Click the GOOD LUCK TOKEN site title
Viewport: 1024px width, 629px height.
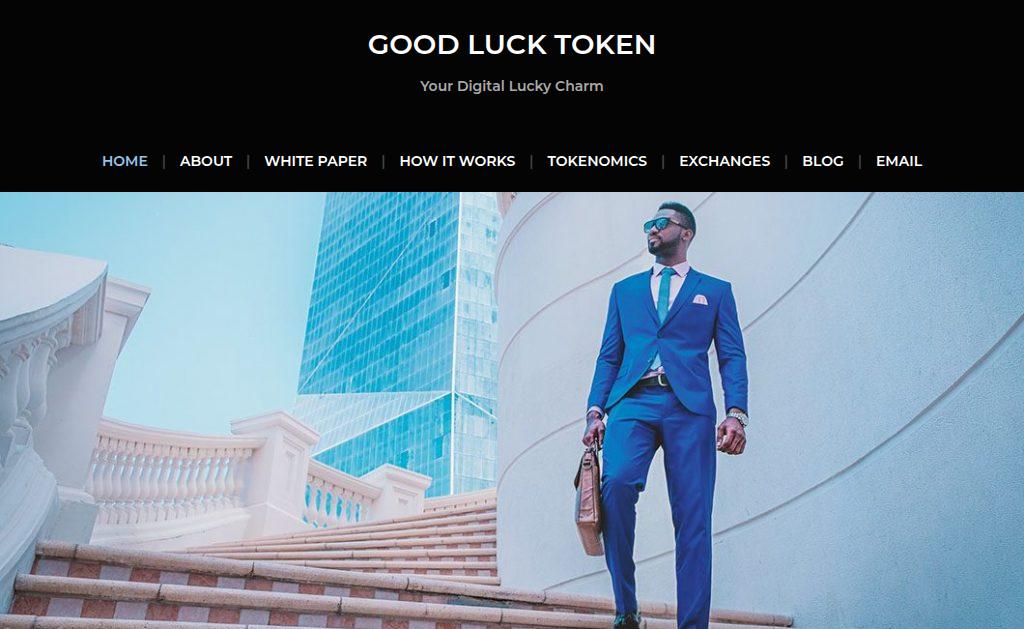(511, 44)
